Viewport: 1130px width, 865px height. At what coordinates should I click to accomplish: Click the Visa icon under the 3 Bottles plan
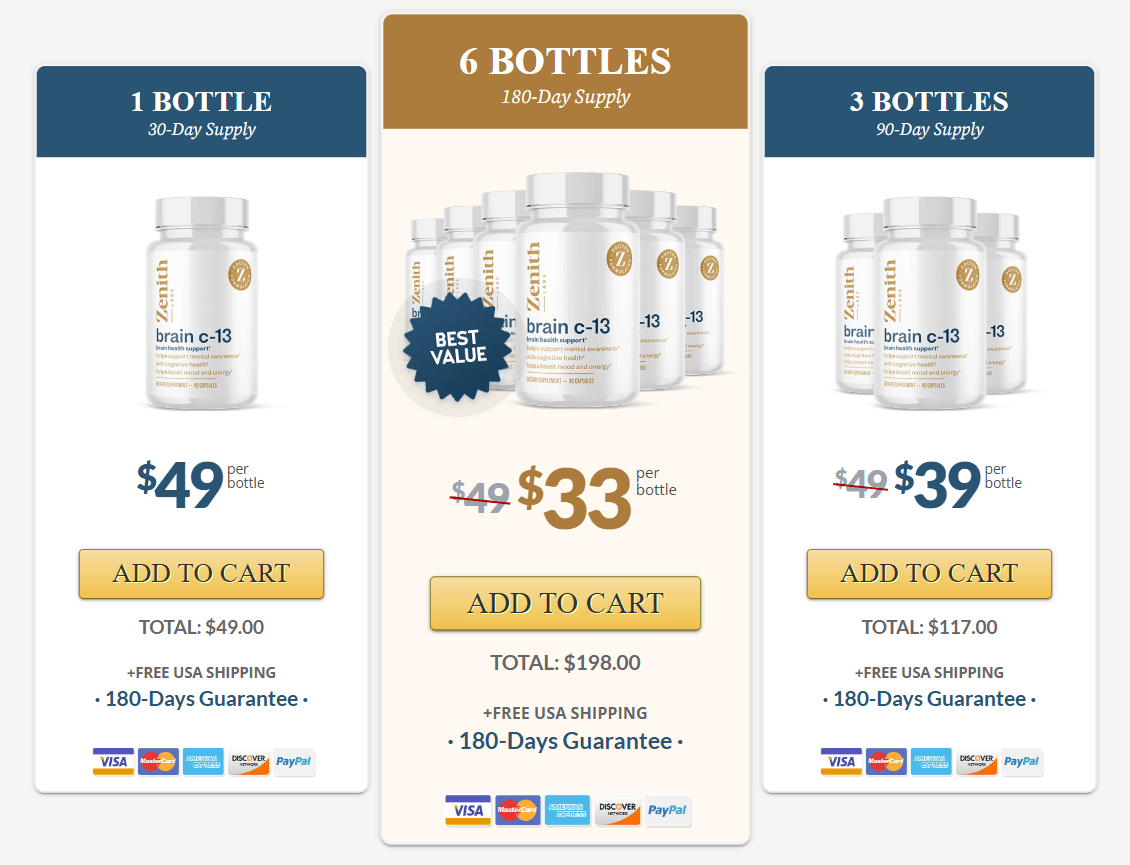pos(841,761)
